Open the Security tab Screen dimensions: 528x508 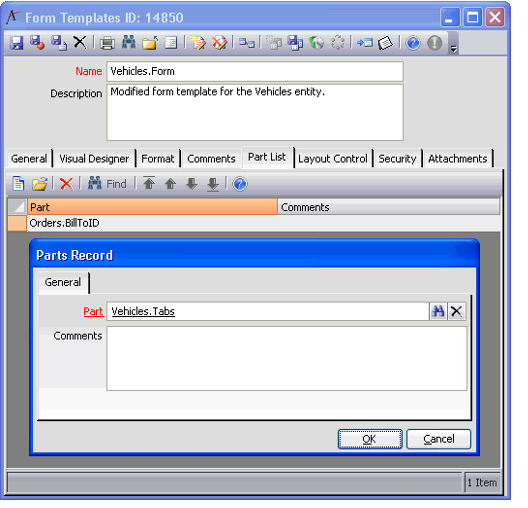coord(397,159)
